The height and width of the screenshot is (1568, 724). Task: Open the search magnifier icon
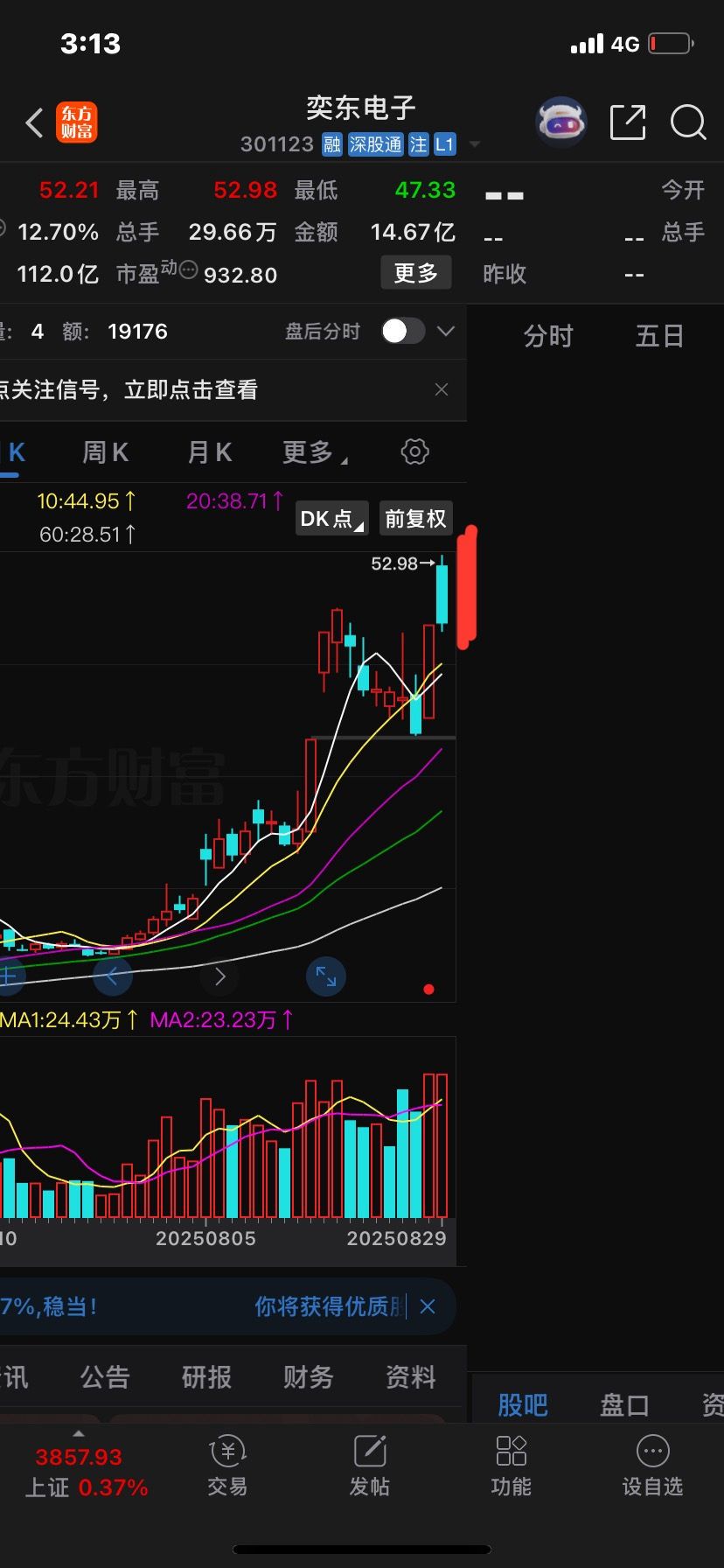click(688, 122)
